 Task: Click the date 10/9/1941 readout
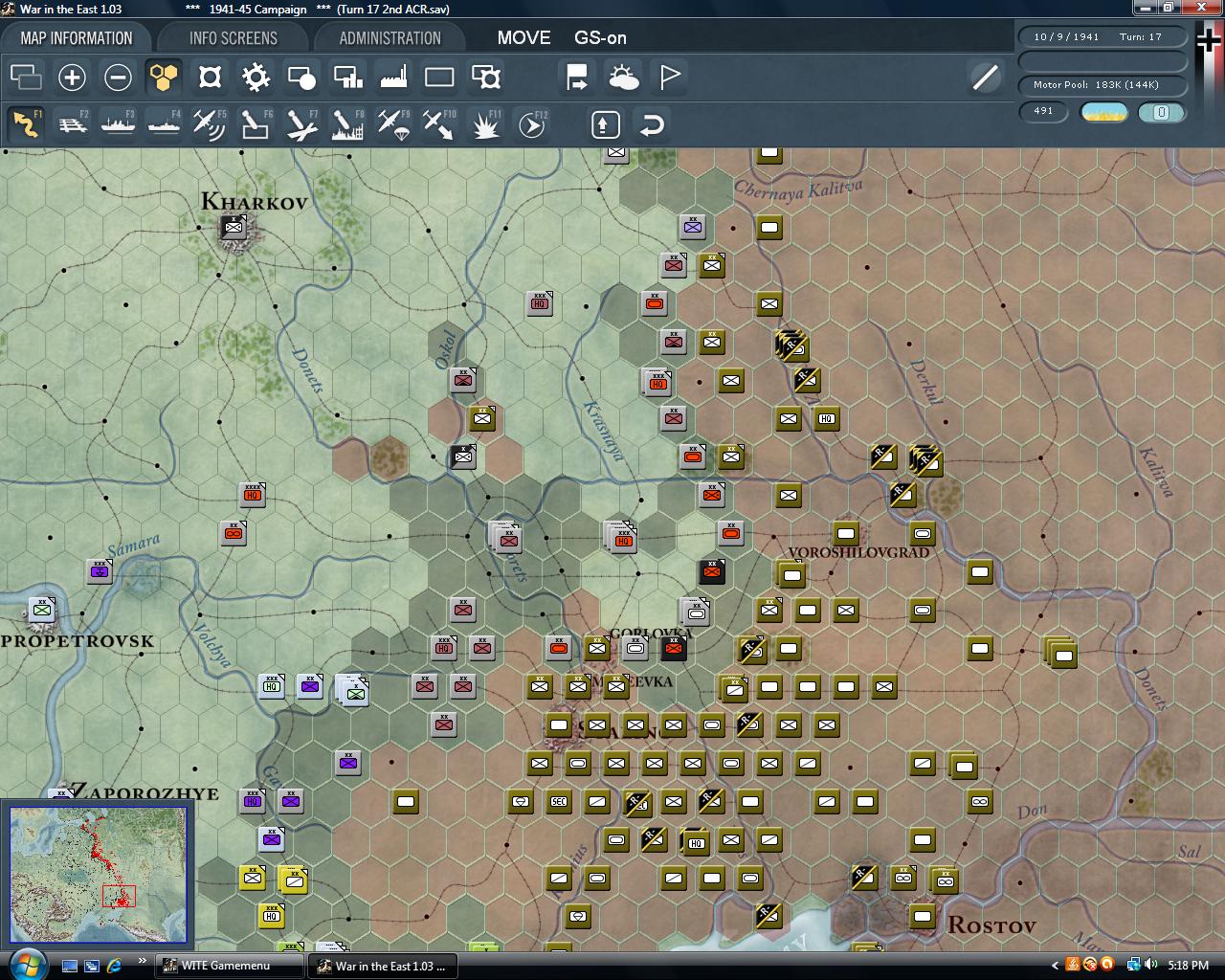(1066, 36)
